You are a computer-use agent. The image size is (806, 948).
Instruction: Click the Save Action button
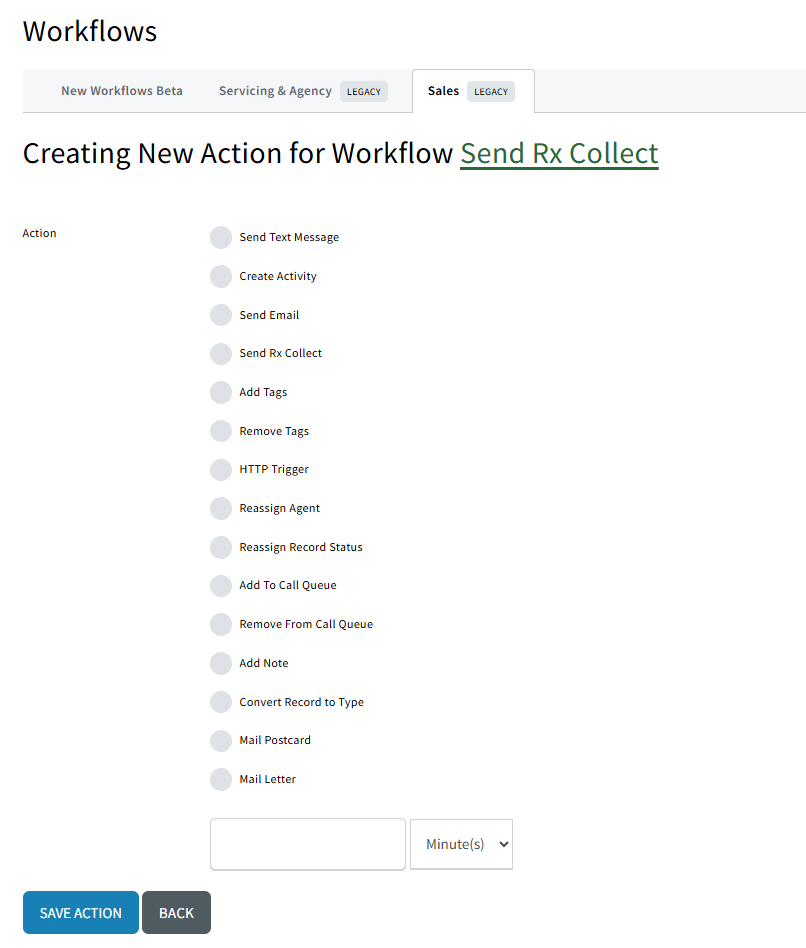tap(81, 912)
